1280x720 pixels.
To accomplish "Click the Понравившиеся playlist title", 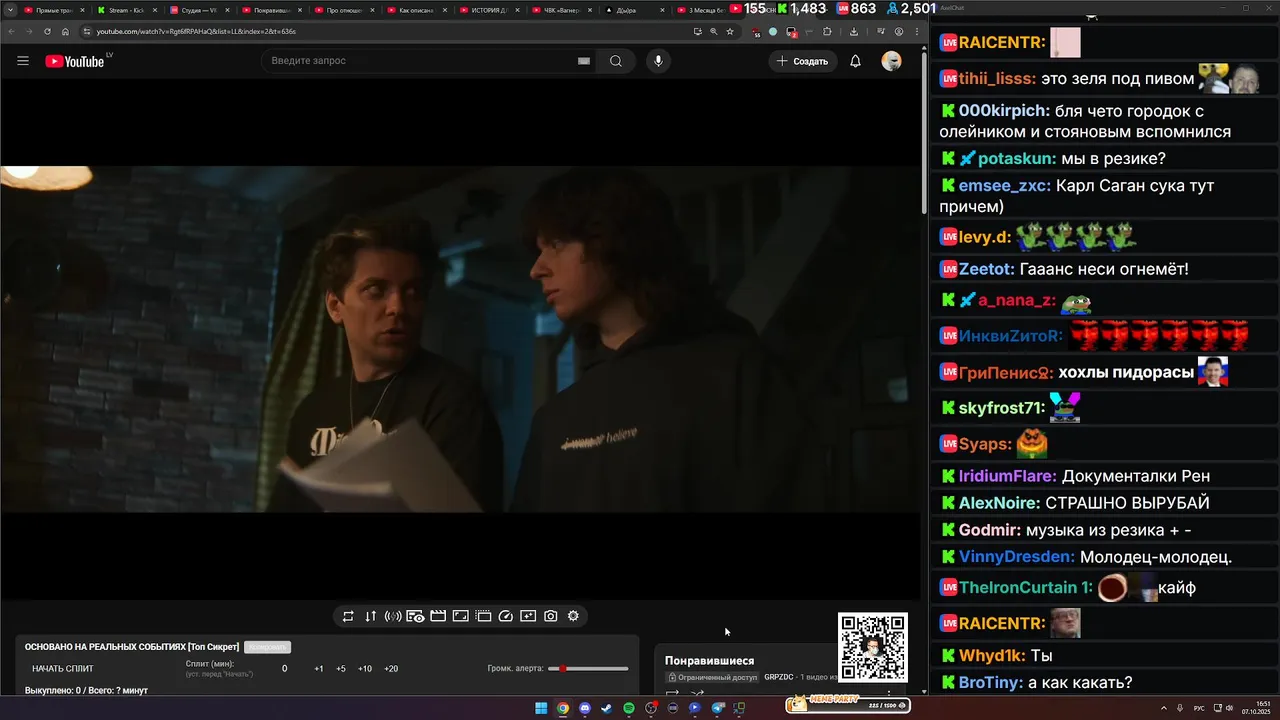I will [x=710, y=661].
